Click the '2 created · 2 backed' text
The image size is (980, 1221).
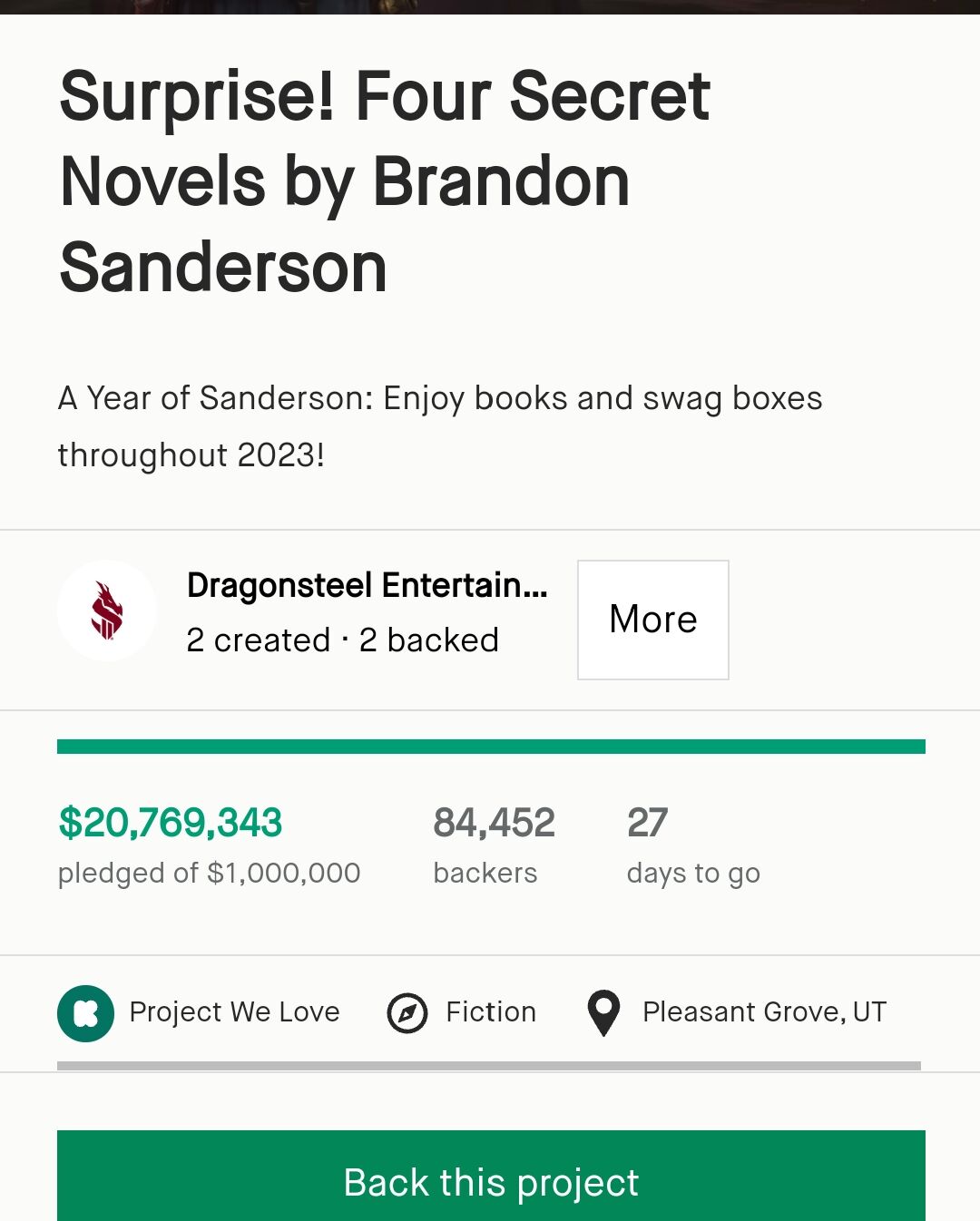coord(342,640)
